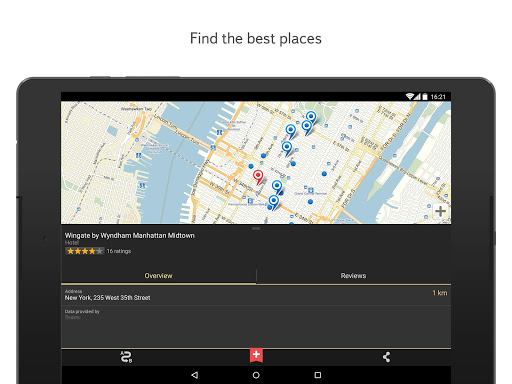Select the topmost blue map pin

(311, 118)
